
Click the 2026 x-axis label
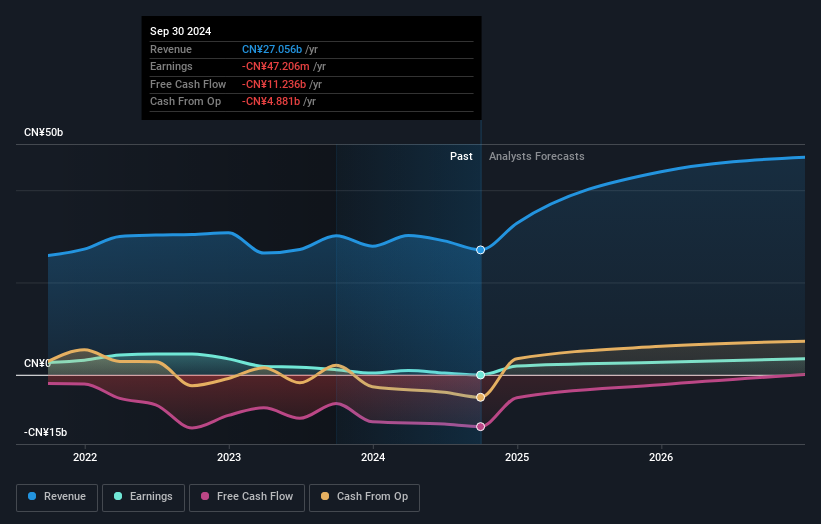click(x=661, y=458)
